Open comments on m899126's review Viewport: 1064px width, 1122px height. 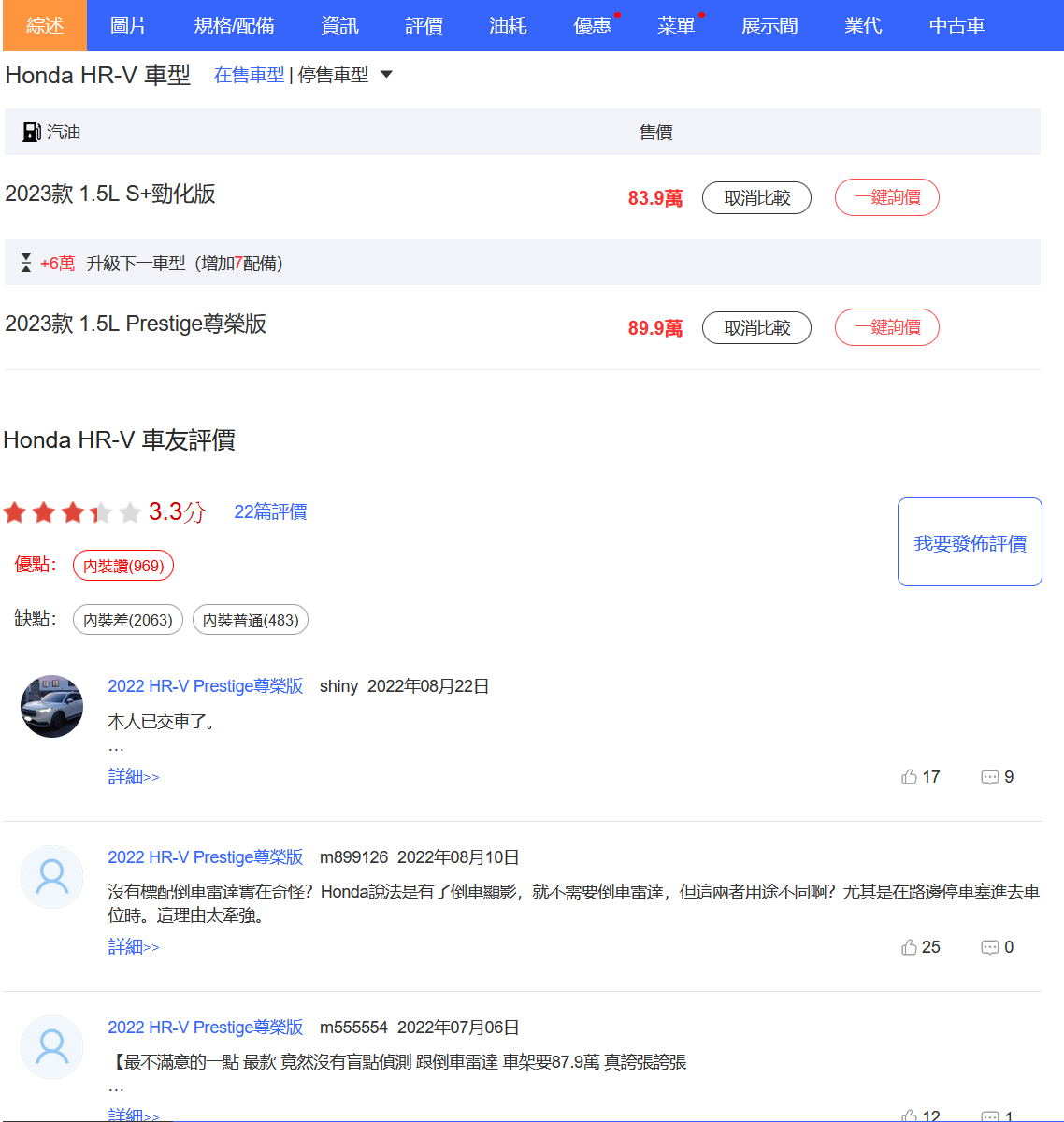pyautogui.click(x=989, y=947)
